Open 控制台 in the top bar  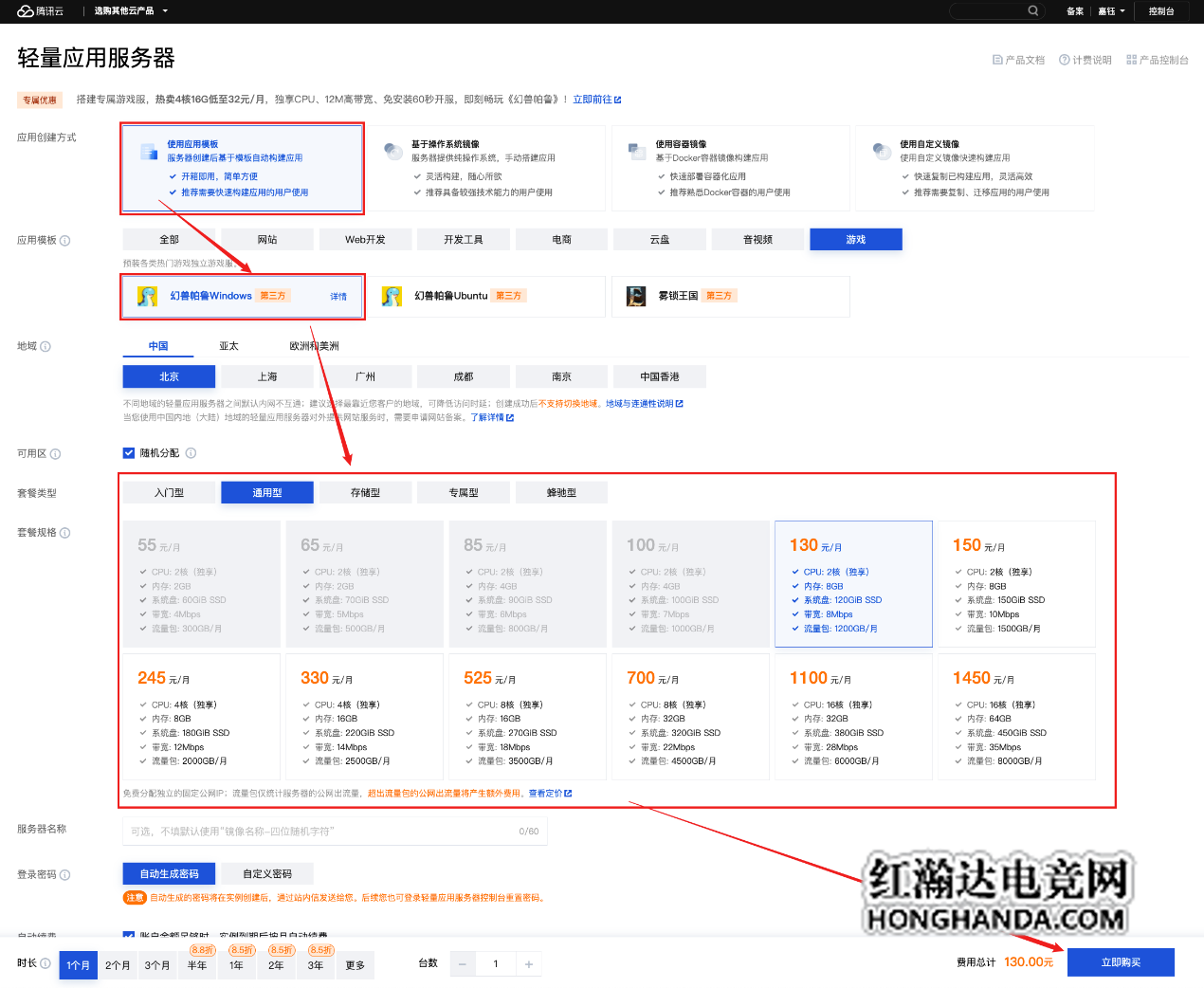[x=1161, y=11]
